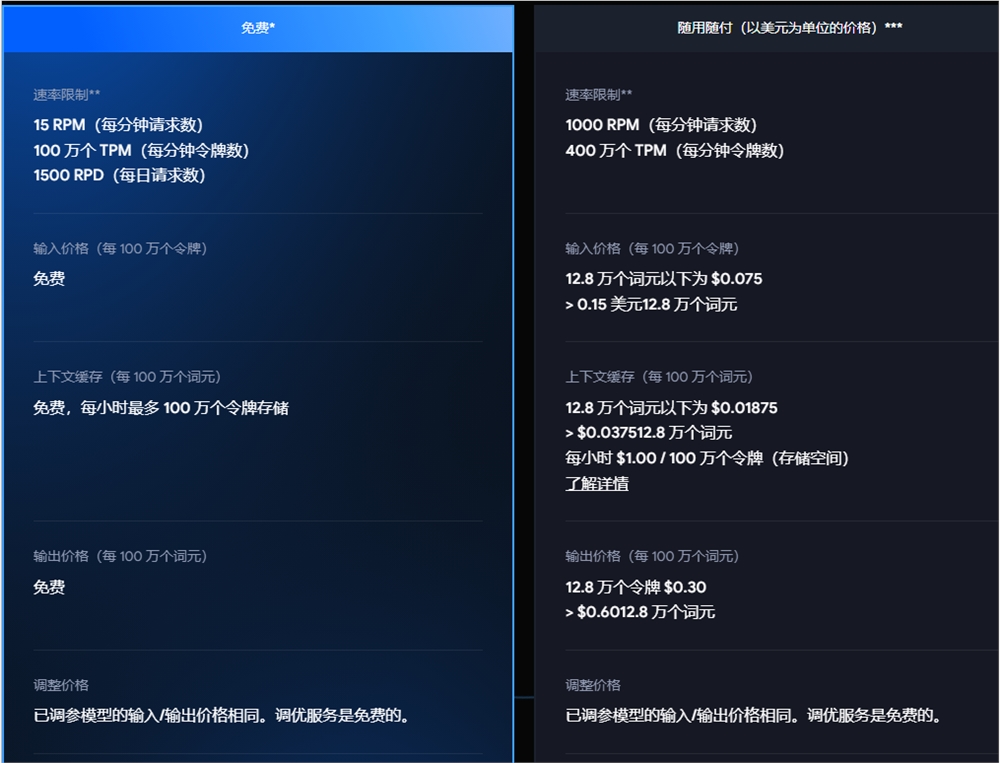Select the $0.0375 context cache price line
This screenshot has width=1000, height=763.
[649, 433]
